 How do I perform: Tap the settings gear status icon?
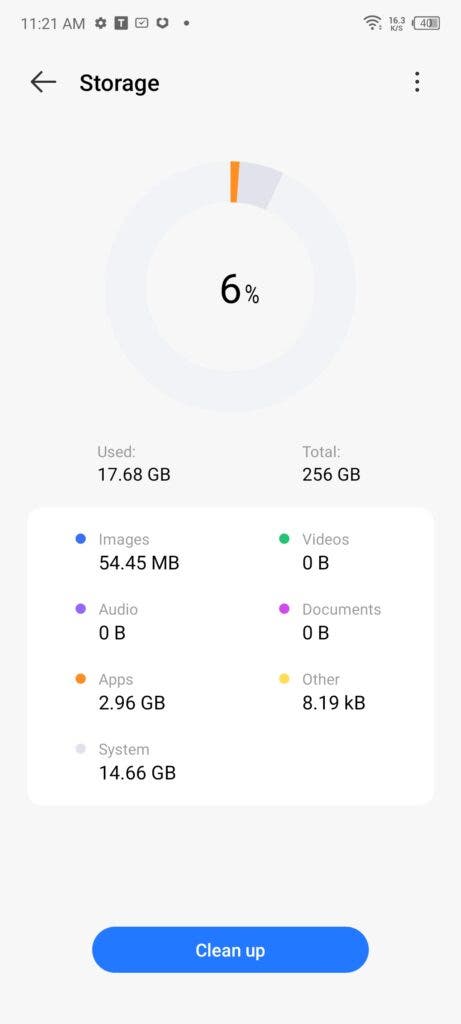pos(100,24)
